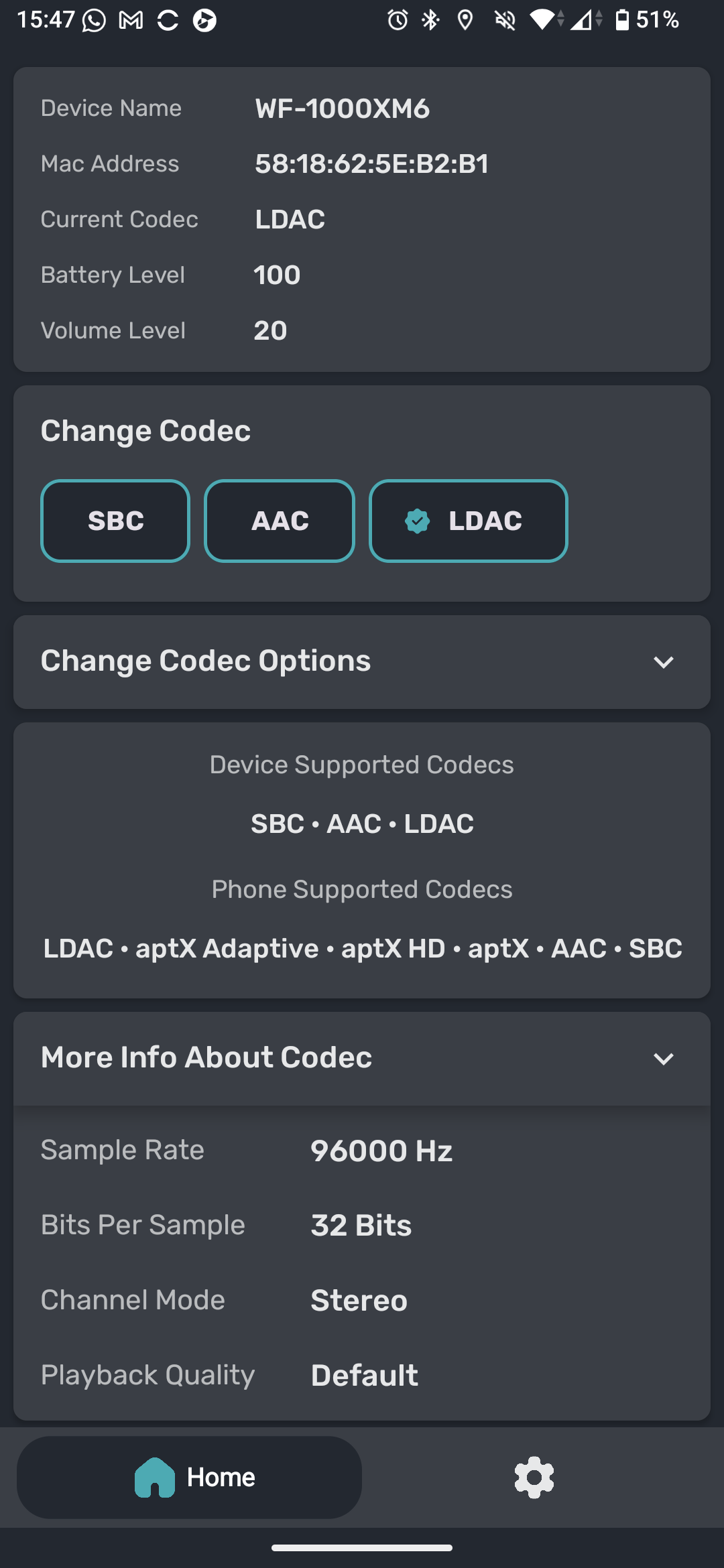
Task: Tap the Change Codec Options header
Action: pos(206,661)
